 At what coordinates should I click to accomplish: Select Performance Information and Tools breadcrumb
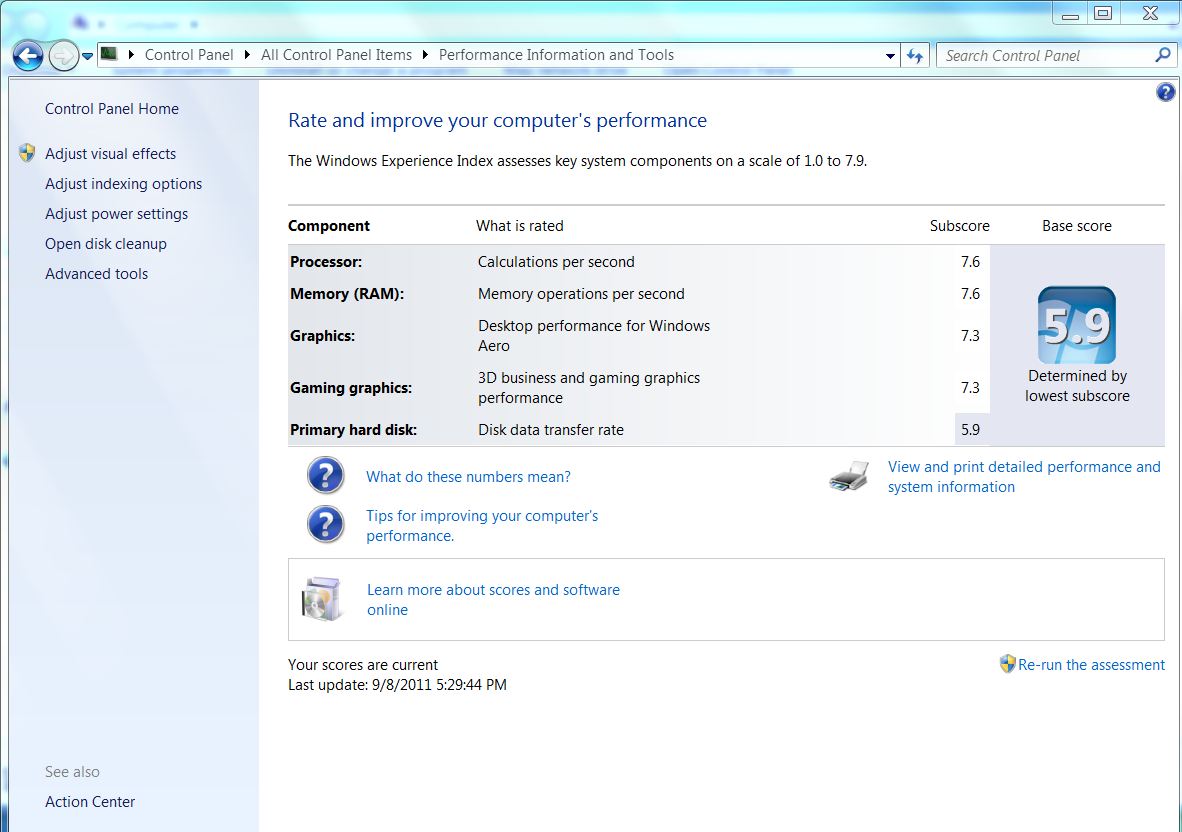(x=556, y=55)
